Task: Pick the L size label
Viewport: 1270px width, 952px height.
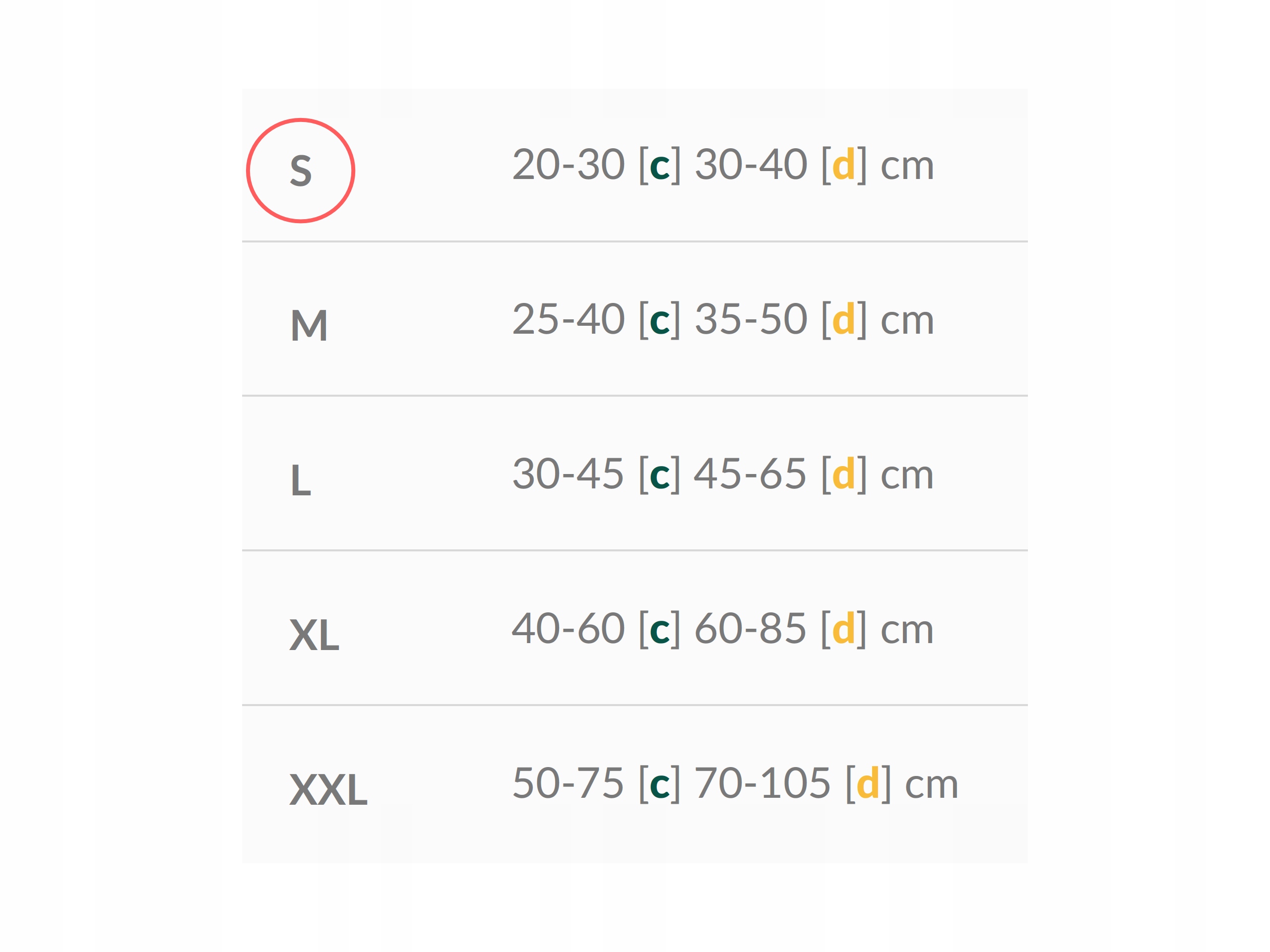Action: coord(300,480)
